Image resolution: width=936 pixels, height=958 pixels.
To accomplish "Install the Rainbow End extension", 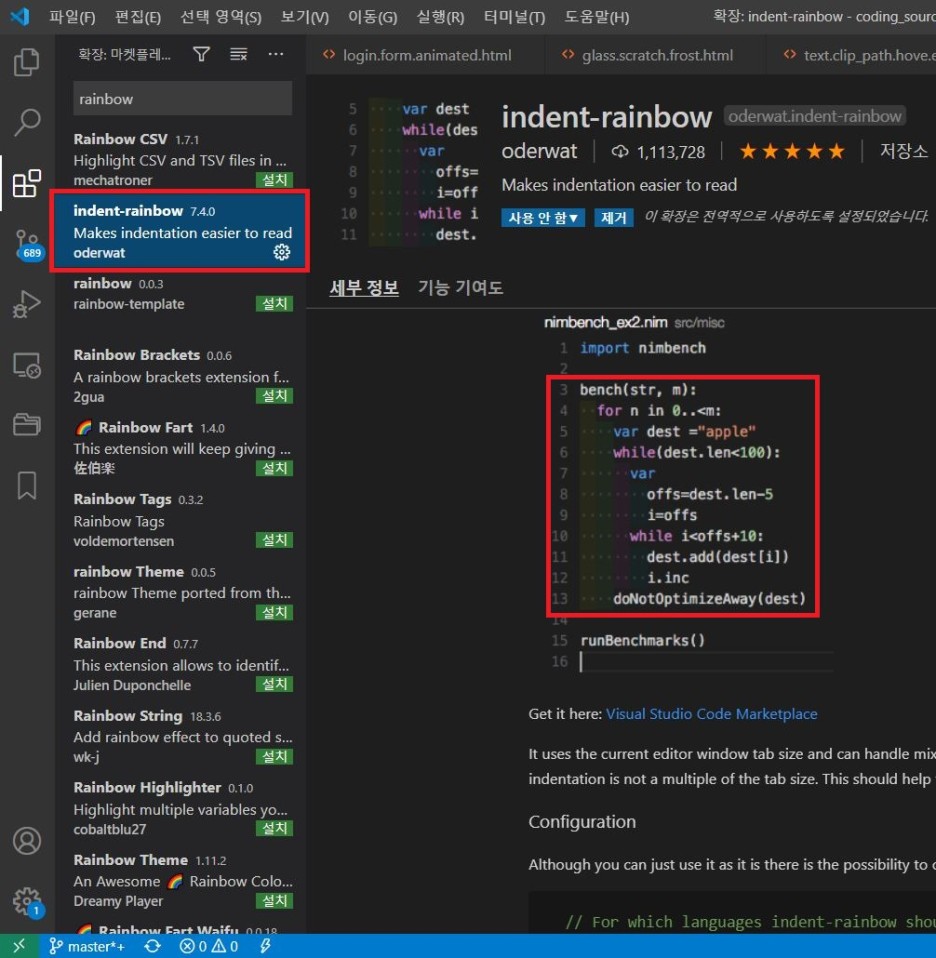I will click(x=274, y=684).
